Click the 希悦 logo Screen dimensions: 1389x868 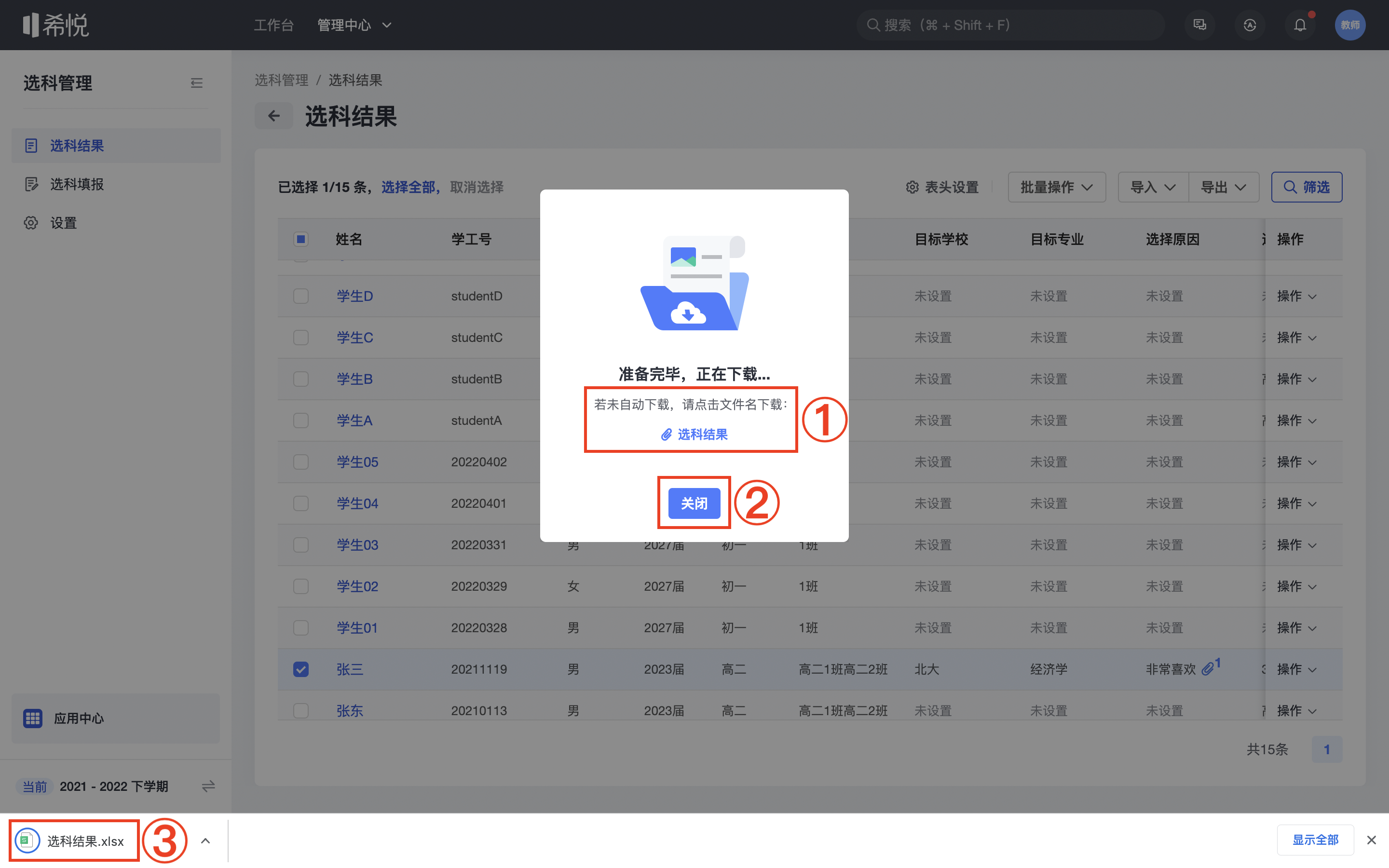pyautogui.click(x=55, y=25)
